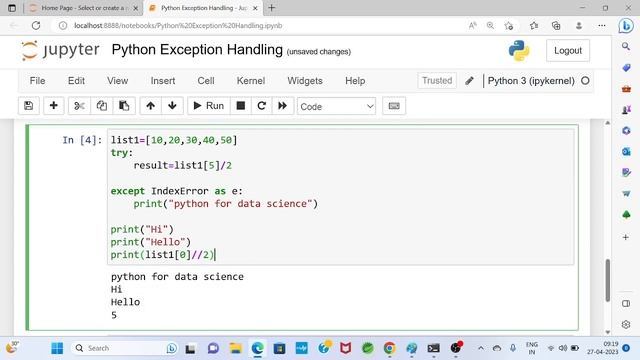The width and height of the screenshot is (640, 360).
Task: Click the taskbar Search box
Action: tap(125, 348)
